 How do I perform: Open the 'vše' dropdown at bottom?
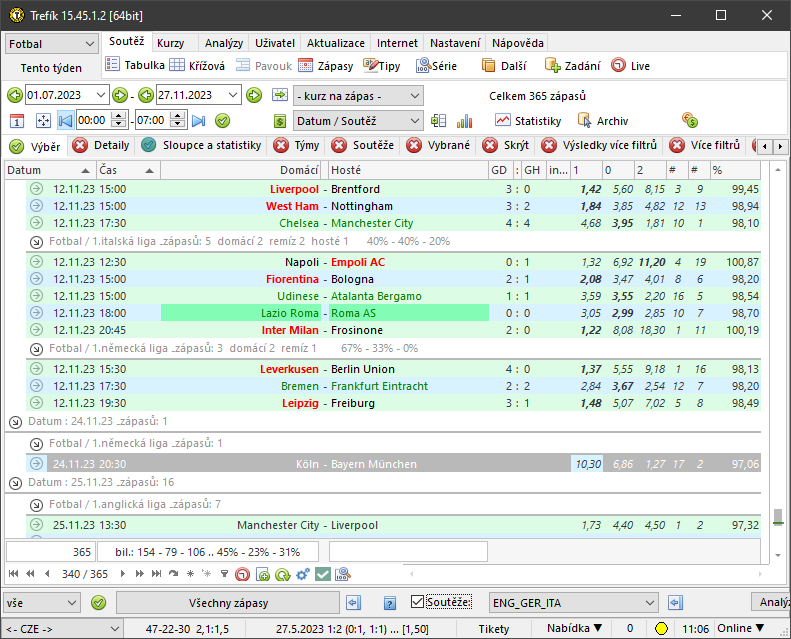pos(41,603)
